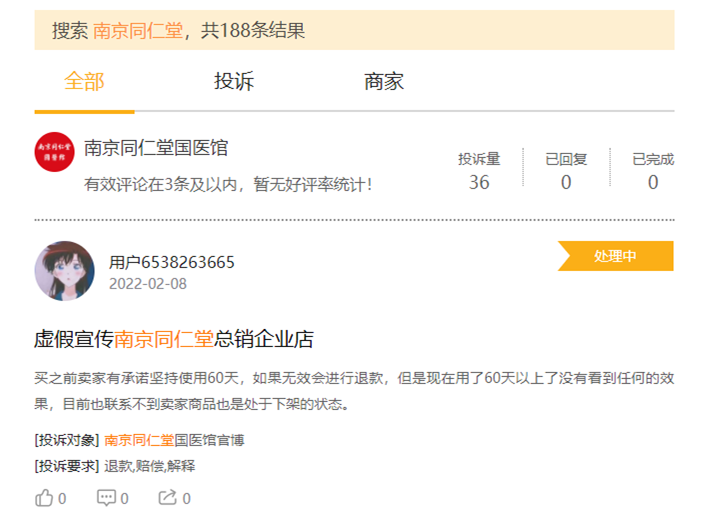The height and width of the screenshot is (519, 707).
Task: Open profile of 用户6538263665 username
Action: pos(172,262)
